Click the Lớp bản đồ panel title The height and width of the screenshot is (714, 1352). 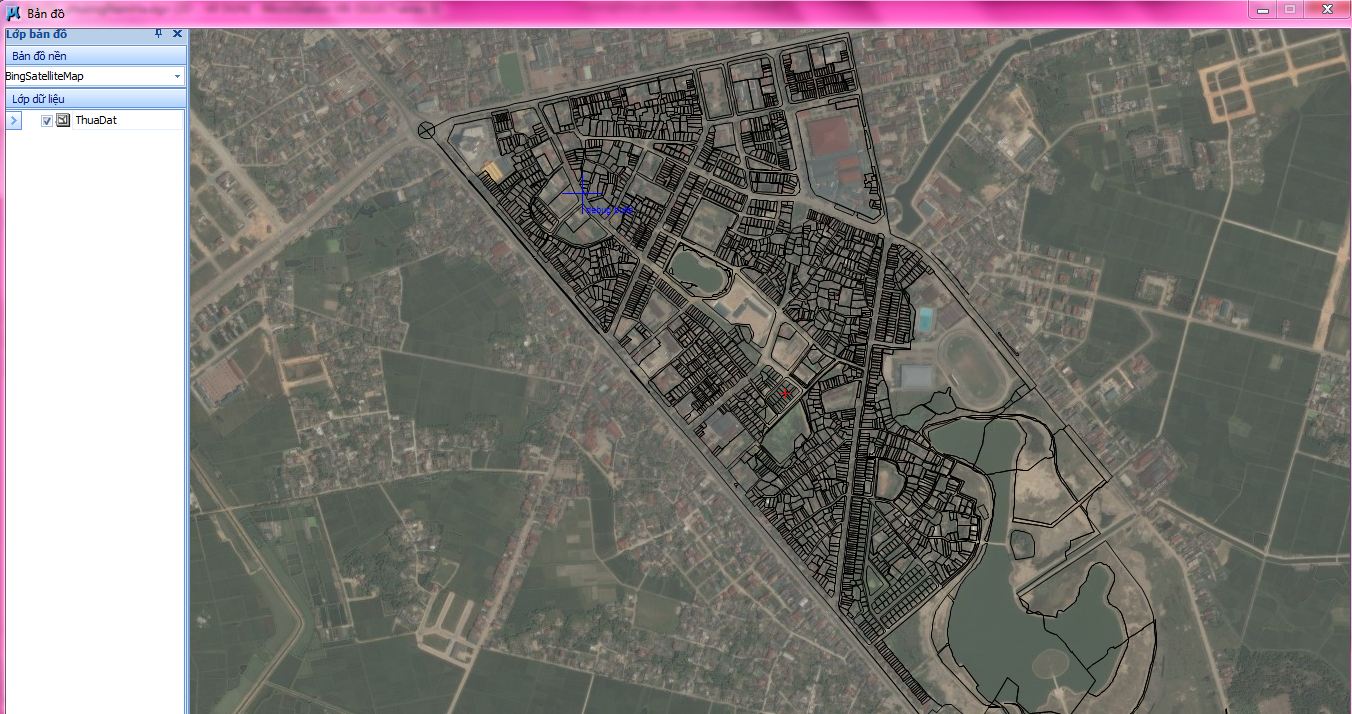[x=37, y=34]
